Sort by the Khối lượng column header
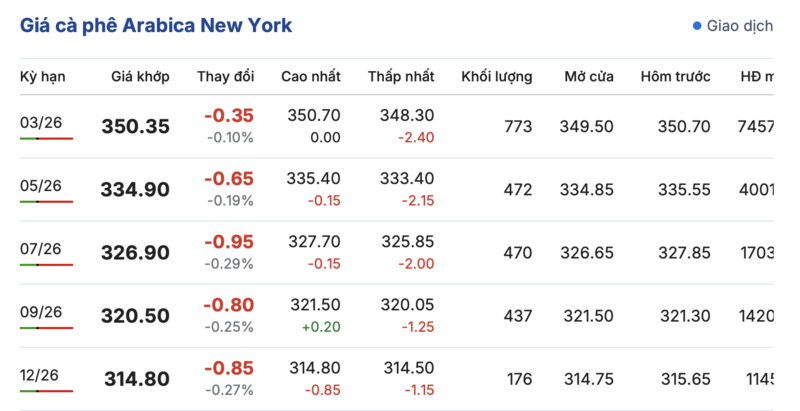 (x=496, y=77)
